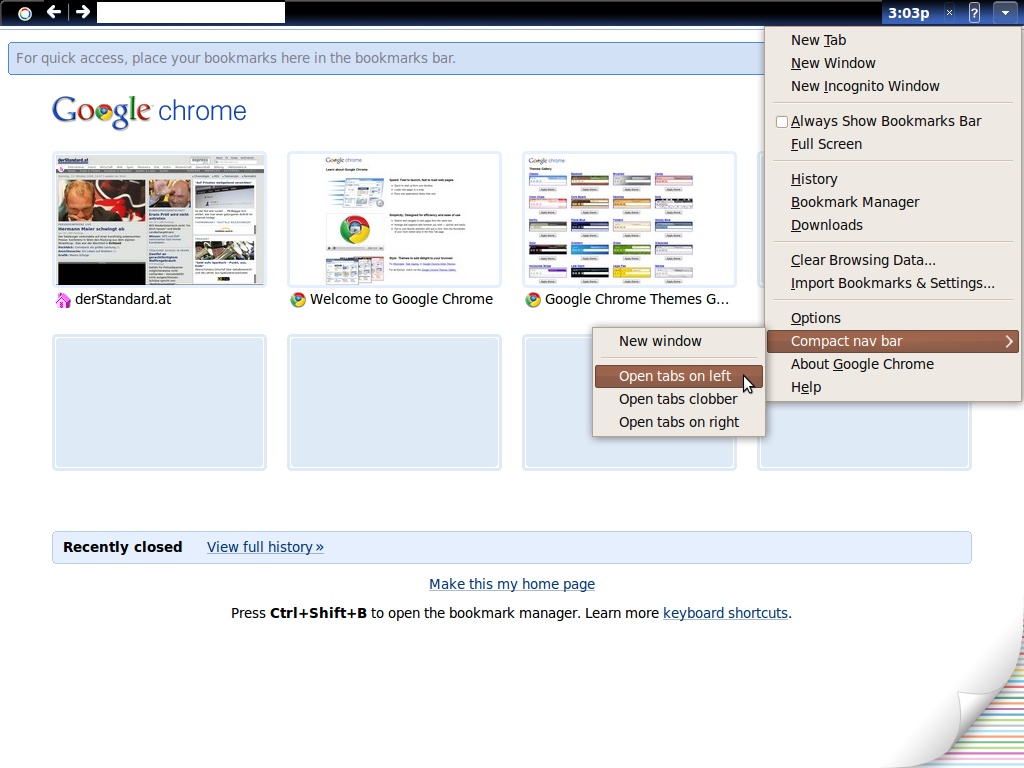Expand the Compact nav bar submenu arrow
The height and width of the screenshot is (768, 1024).
point(1009,342)
